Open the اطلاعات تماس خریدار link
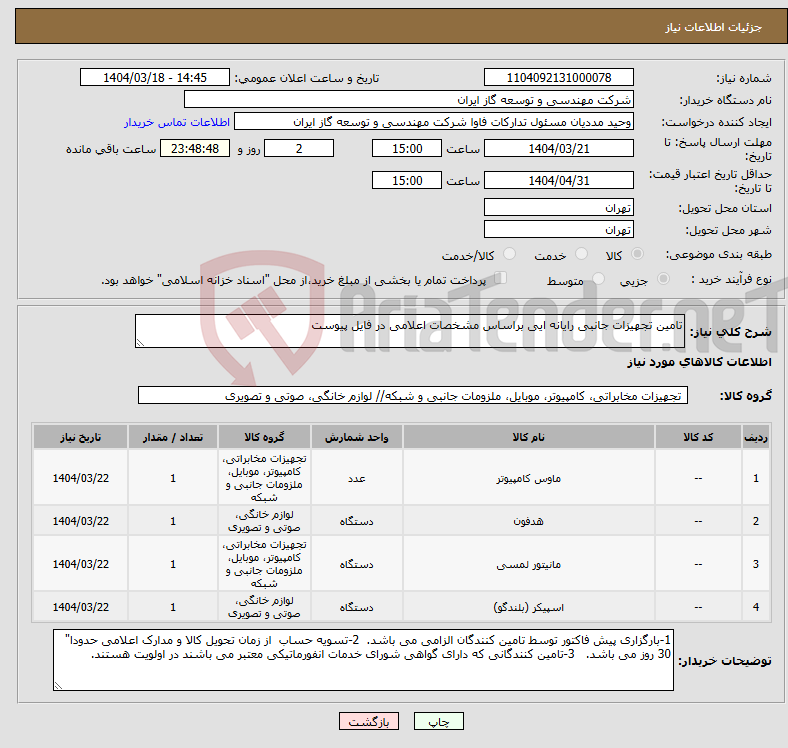788x748 pixels. pyautogui.click(x=177, y=122)
